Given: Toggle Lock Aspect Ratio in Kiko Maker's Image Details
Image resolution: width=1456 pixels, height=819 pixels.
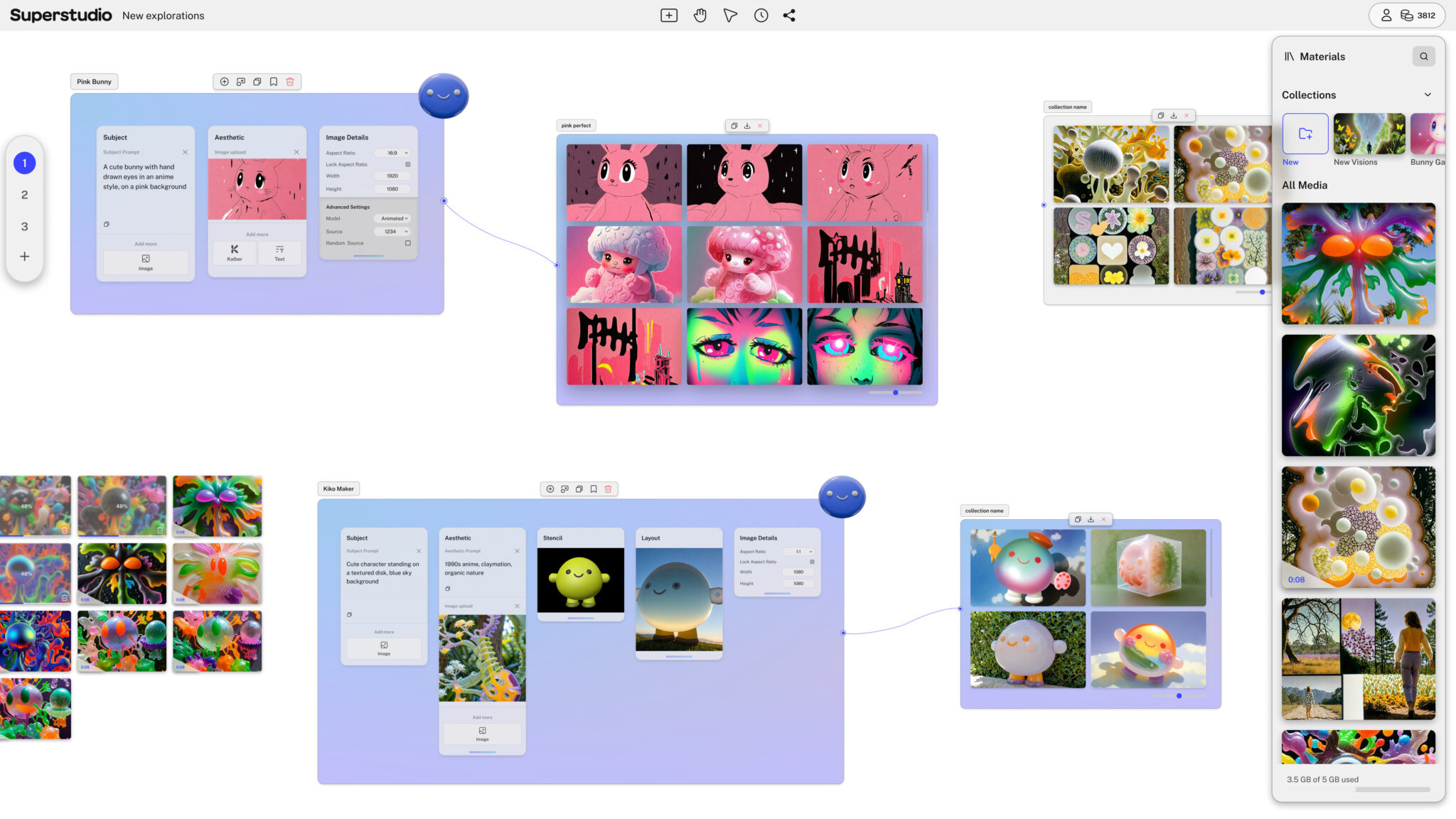Looking at the screenshot, I should (812, 561).
